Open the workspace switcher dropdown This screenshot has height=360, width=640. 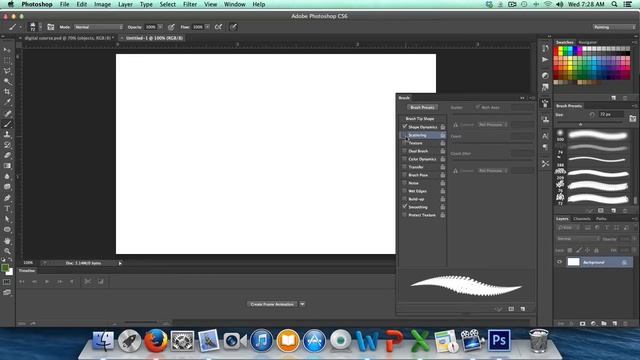click(614, 27)
